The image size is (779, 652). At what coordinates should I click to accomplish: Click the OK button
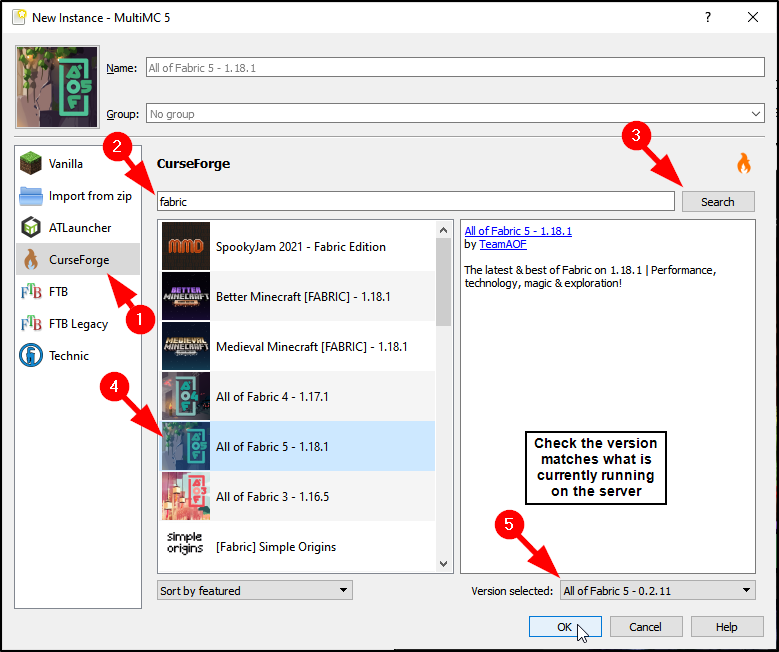[565, 627]
